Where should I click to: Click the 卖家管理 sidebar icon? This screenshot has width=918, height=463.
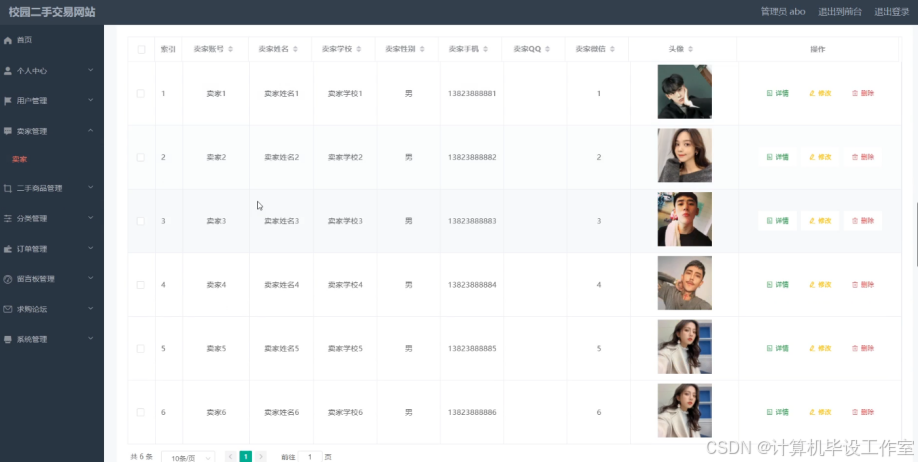coord(8,131)
